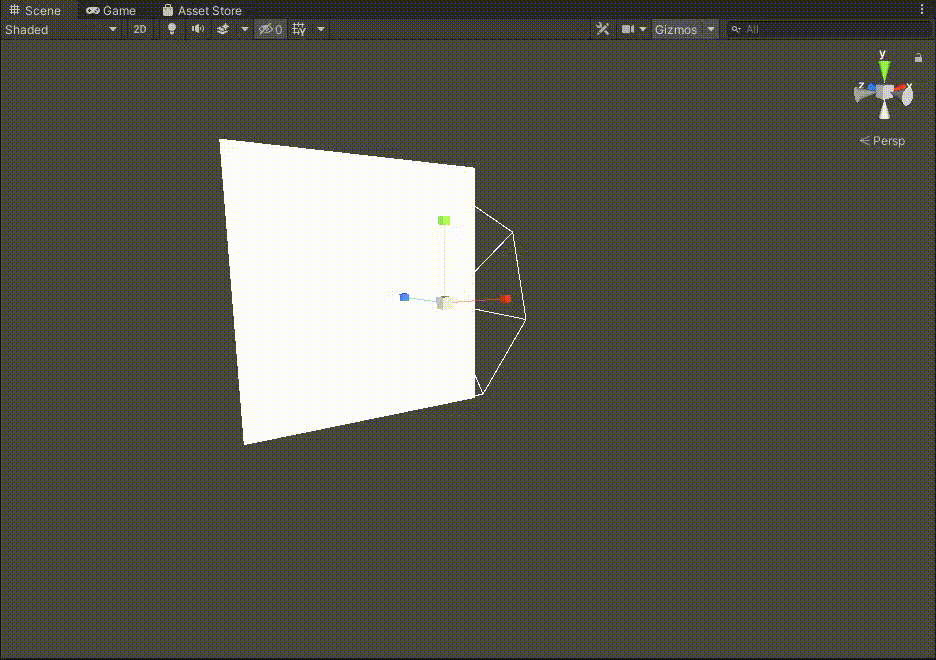
Task: Expand the scene camera dropdown arrow
Action: point(643,29)
